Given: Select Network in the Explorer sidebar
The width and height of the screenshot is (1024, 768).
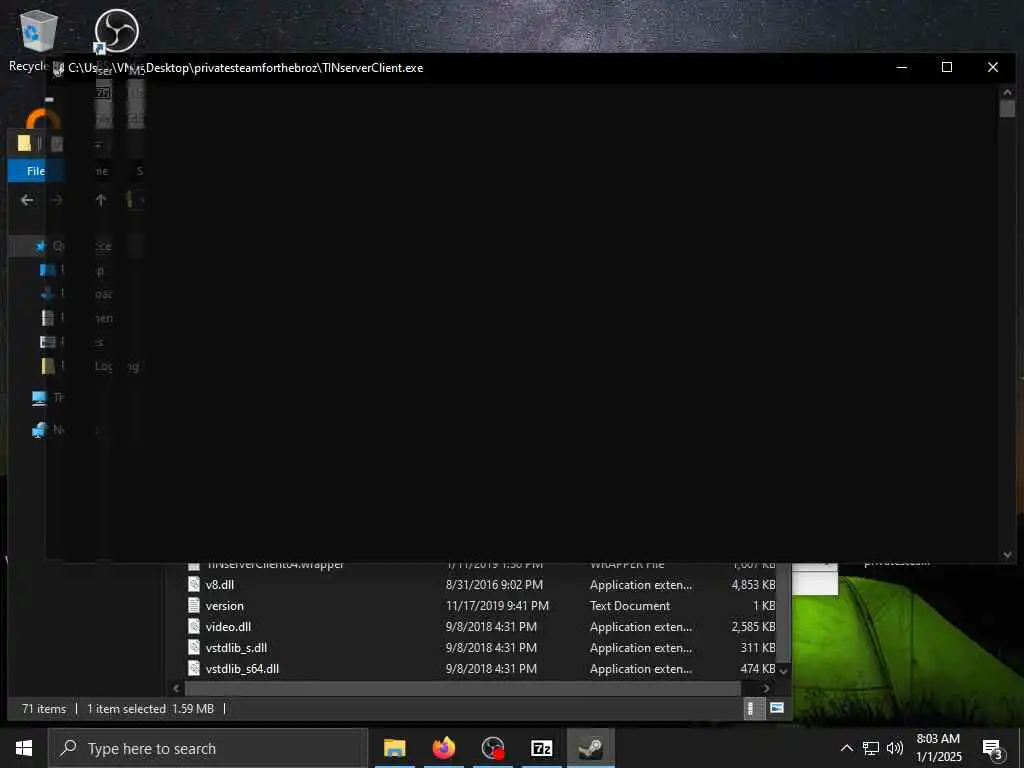Looking at the screenshot, I should (x=39, y=430).
